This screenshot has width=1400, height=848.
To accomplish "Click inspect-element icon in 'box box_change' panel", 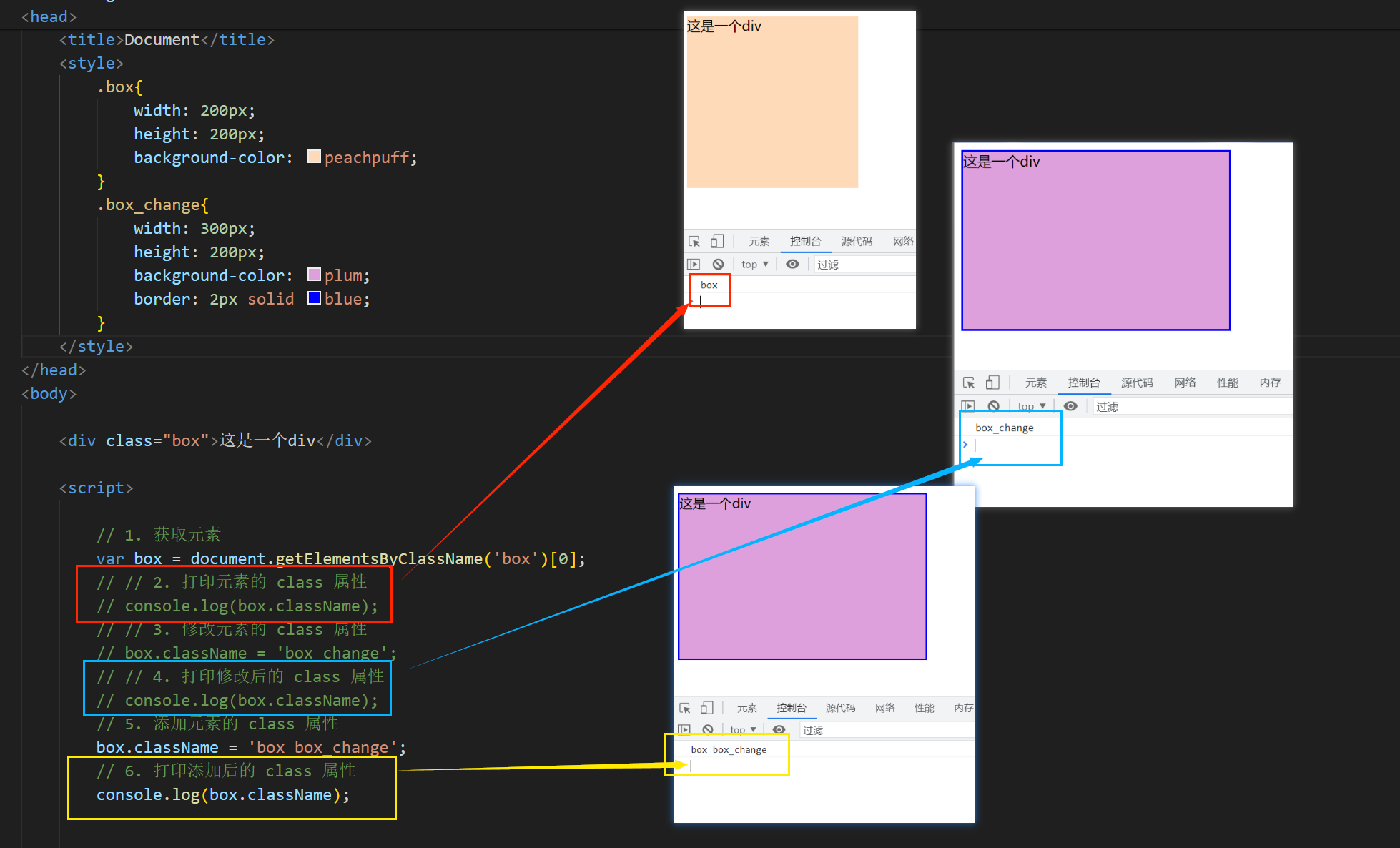I will [x=685, y=708].
